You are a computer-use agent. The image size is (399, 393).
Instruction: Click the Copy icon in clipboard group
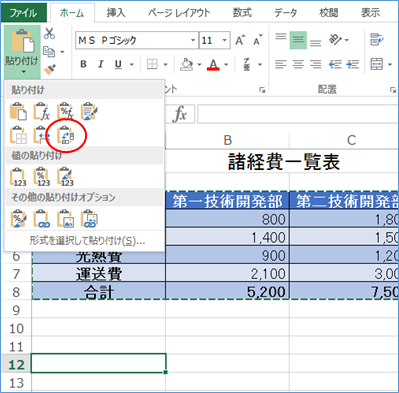coord(49,52)
